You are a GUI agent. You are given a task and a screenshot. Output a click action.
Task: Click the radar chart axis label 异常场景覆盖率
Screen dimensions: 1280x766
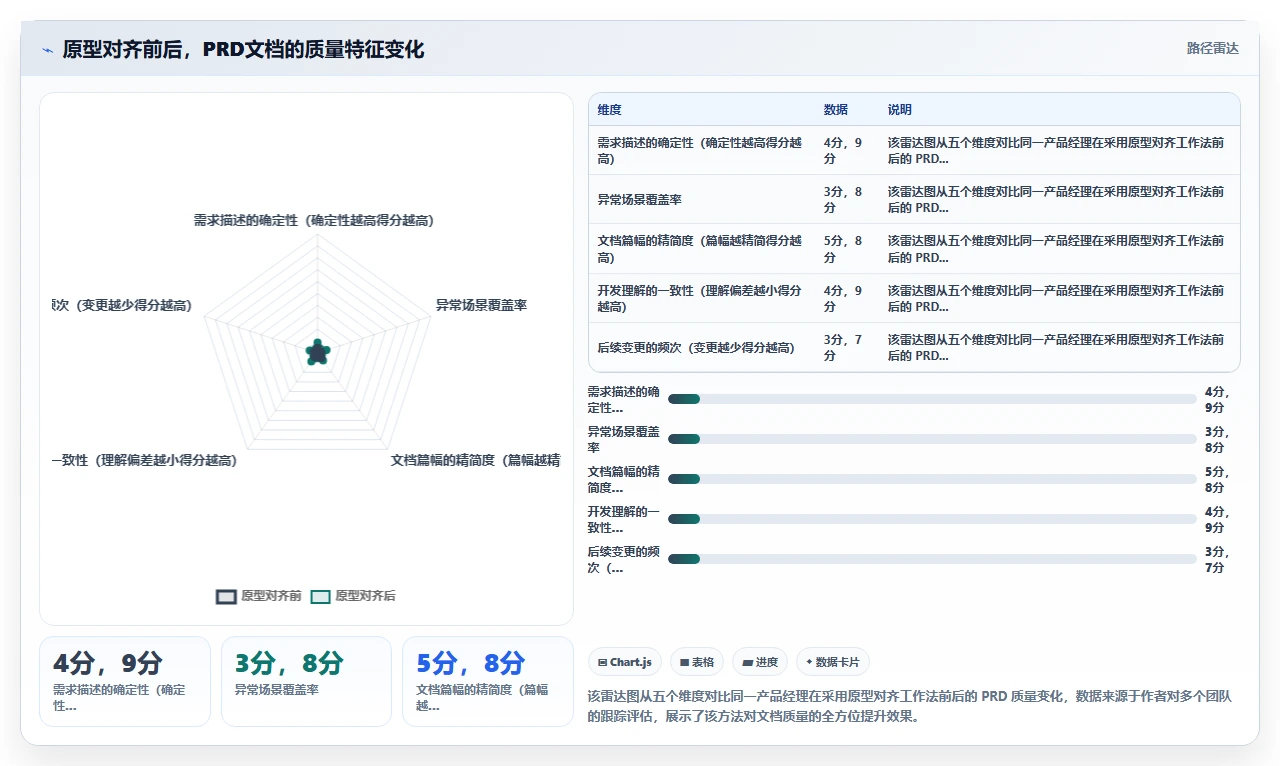(481, 305)
